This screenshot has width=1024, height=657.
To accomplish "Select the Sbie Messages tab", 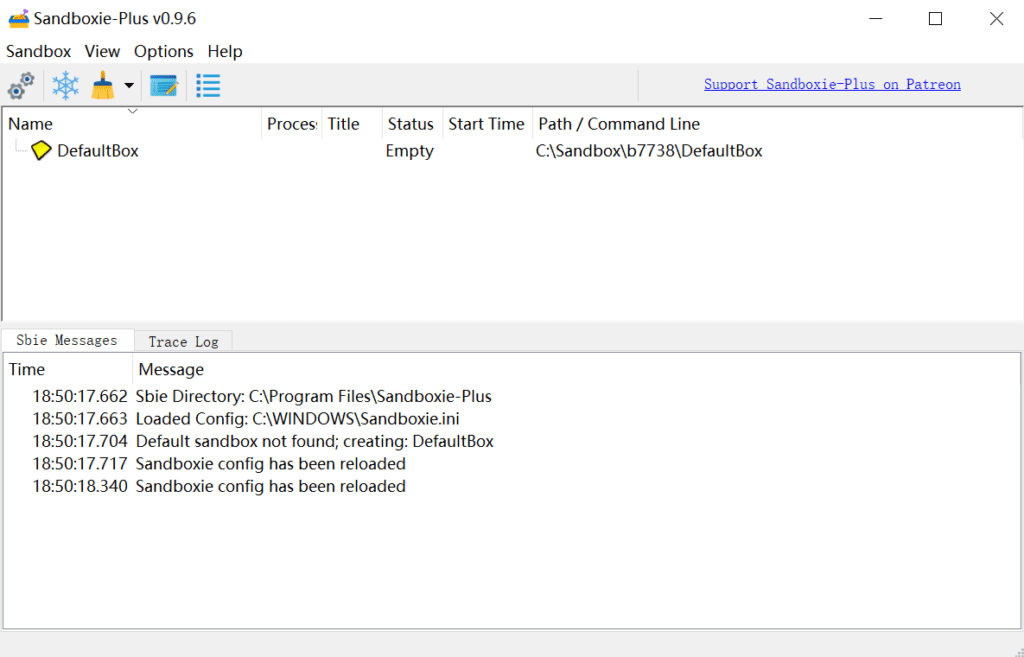I will [67, 340].
